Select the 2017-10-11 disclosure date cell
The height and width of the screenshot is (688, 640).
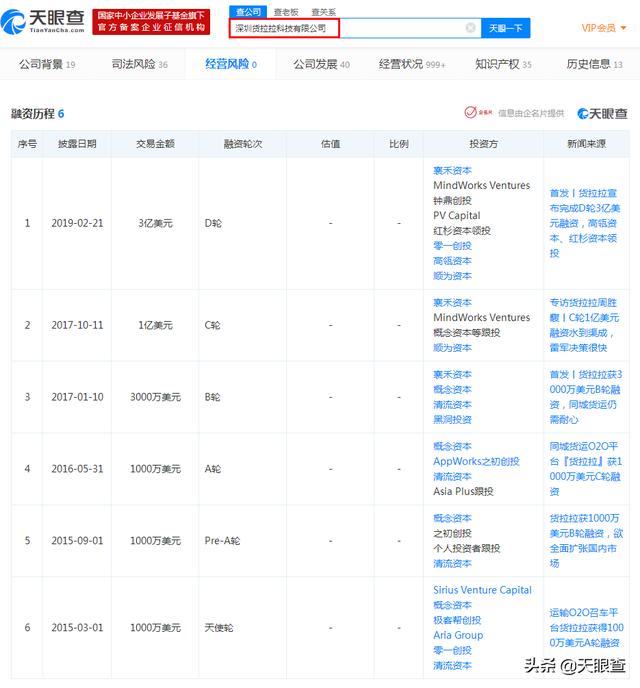(x=77, y=325)
